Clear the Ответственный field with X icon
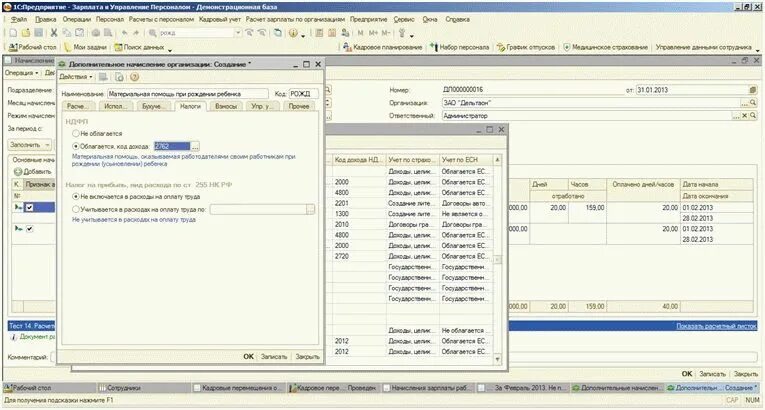This screenshot has width=765, height=410. [745, 116]
